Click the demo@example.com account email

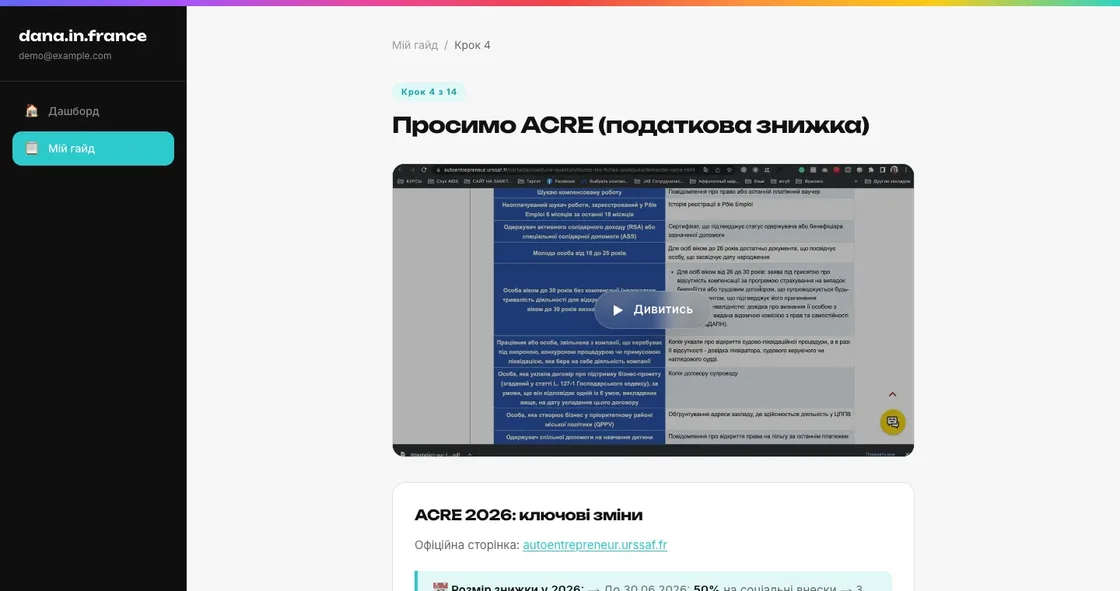click(65, 56)
